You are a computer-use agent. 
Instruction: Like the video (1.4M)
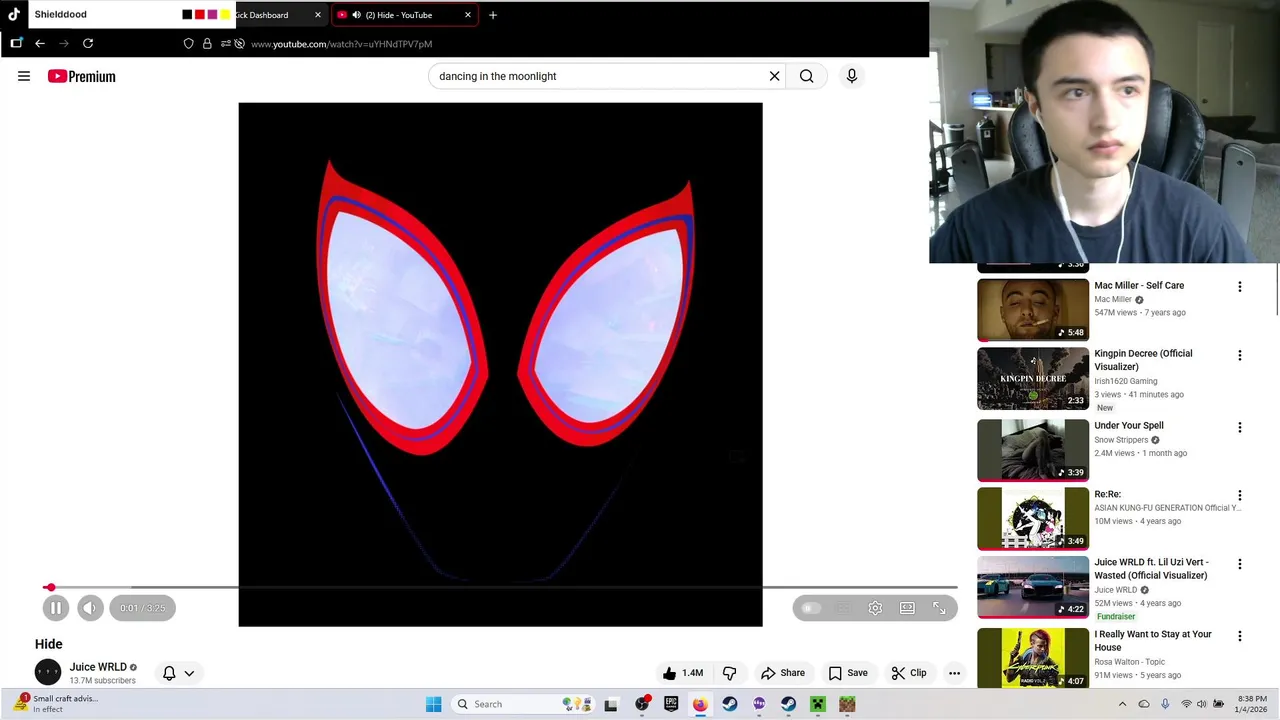[682, 673]
